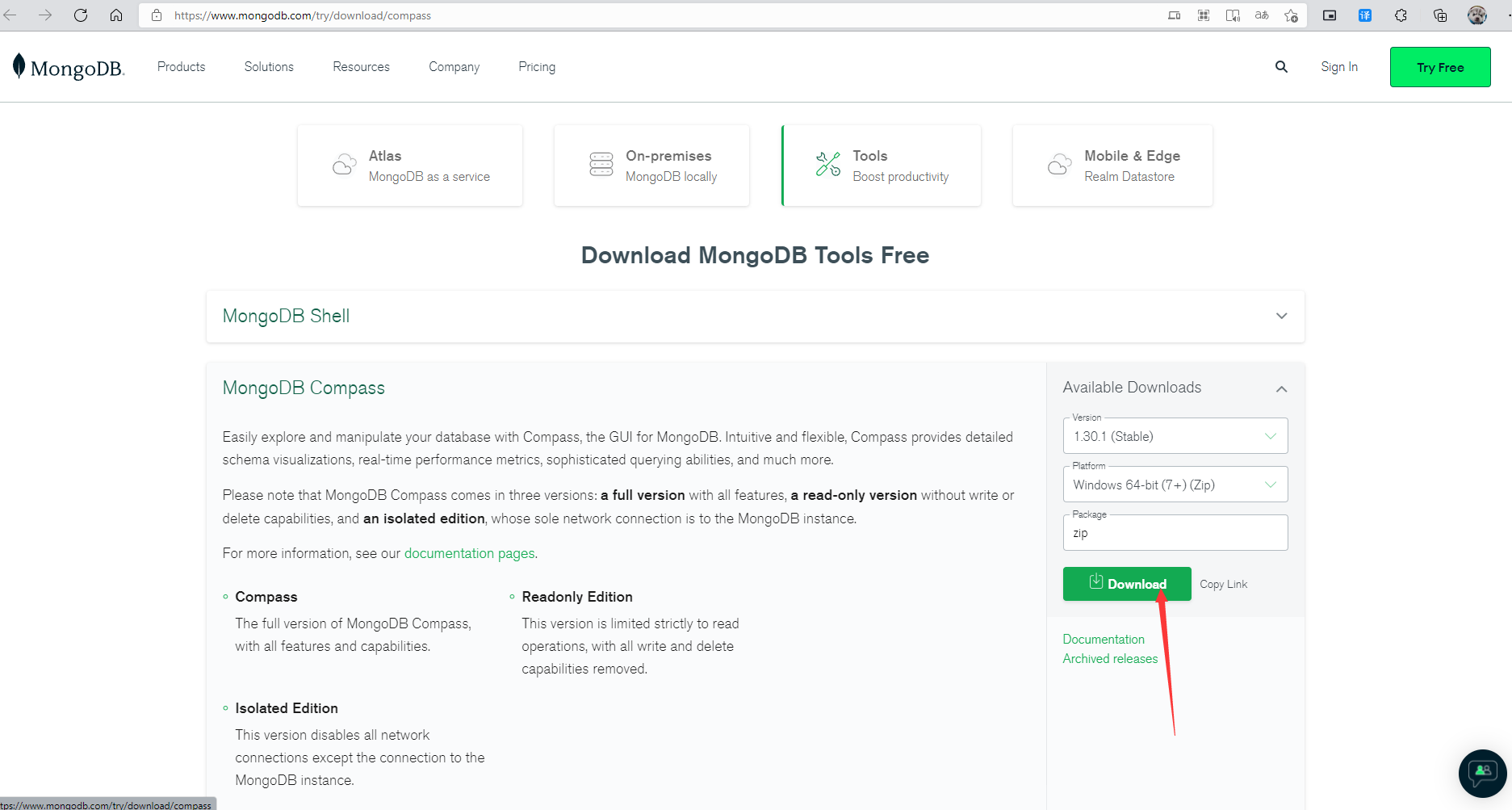This screenshot has width=1512, height=810.
Task: Click the Atlas cloud icon
Action: [344, 165]
